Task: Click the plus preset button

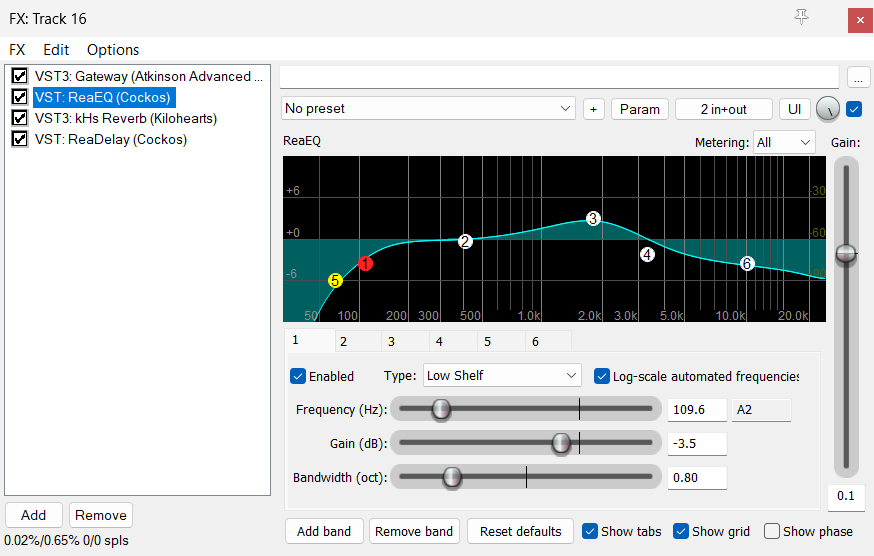Action: click(x=594, y=109)
